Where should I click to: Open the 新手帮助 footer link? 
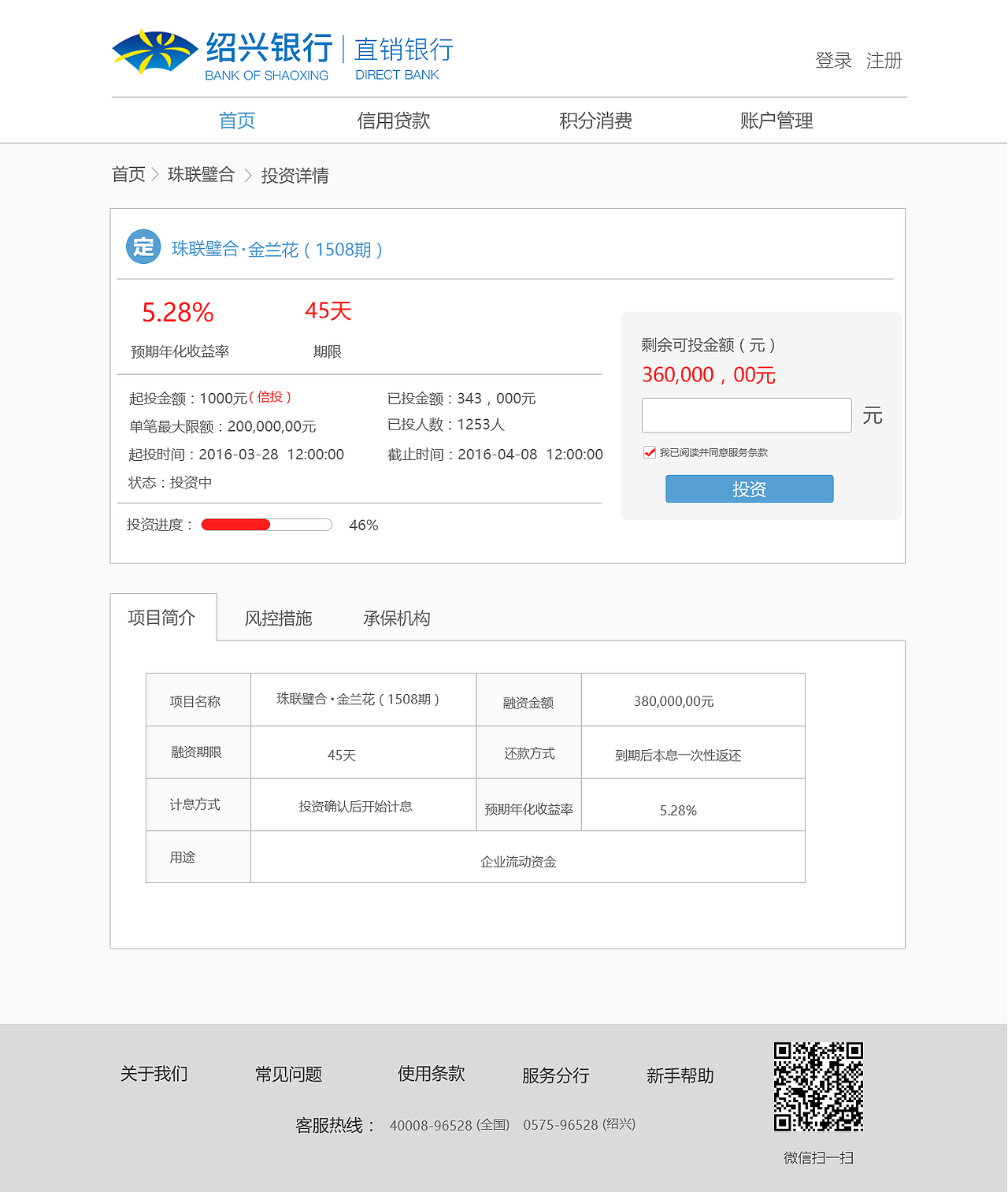tap(680, 1075)
